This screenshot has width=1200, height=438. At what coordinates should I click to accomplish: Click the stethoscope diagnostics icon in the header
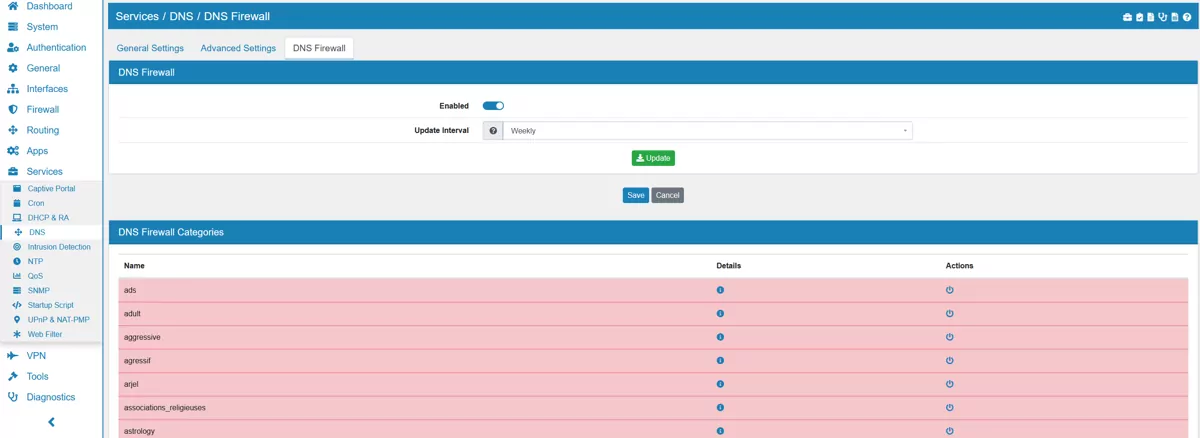pyautogui.click(x=1163, y=17)
